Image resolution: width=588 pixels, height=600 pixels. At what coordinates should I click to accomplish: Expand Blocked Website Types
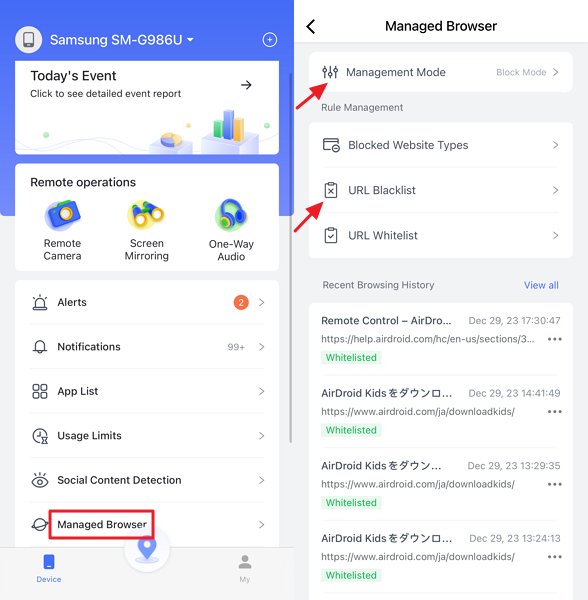441,145
